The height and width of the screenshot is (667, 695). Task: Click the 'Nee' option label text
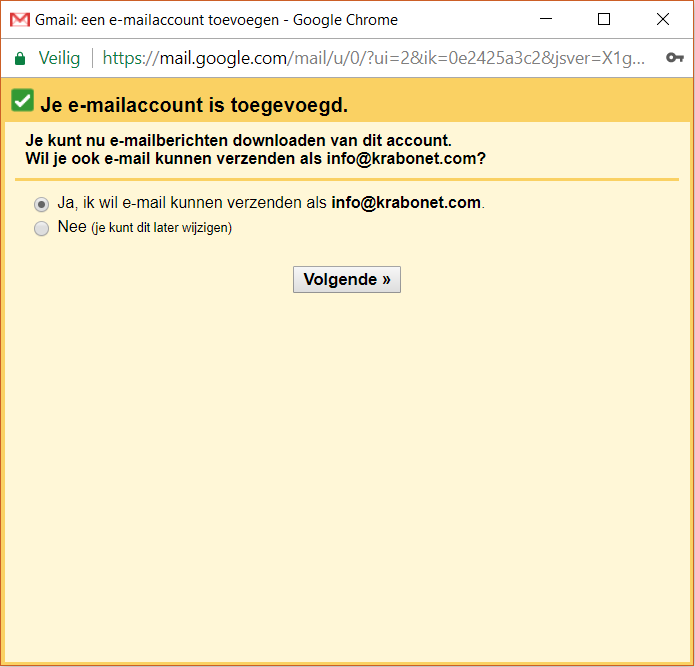(72, 227)
